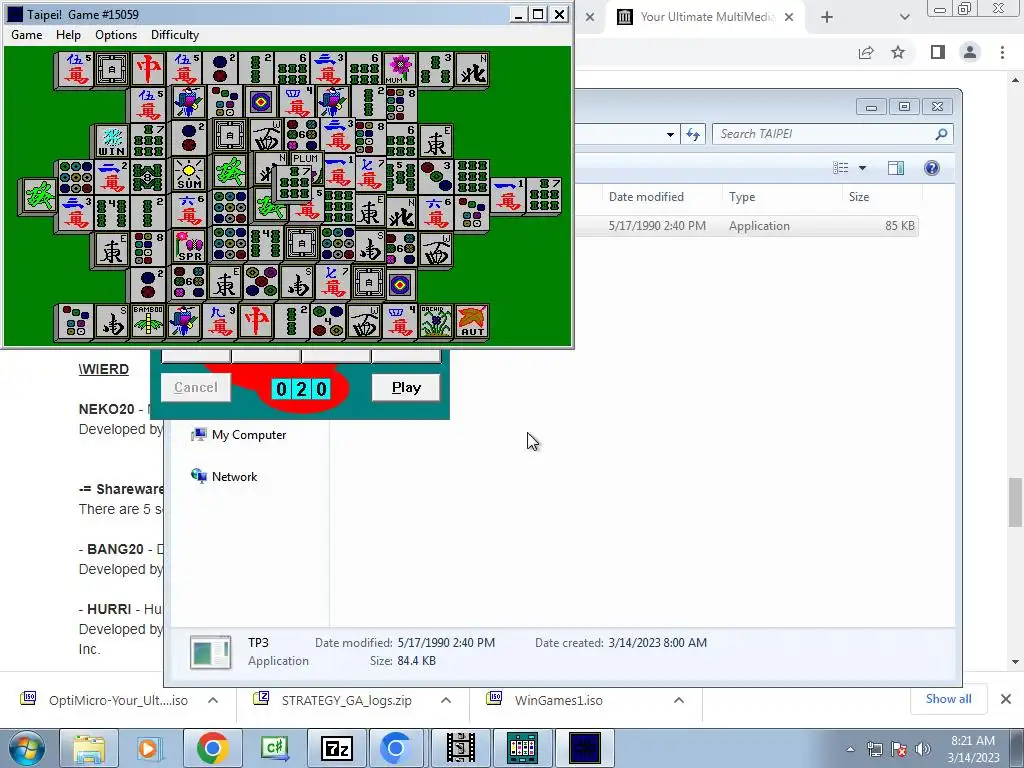Screen dimensions: 1024x768
Task: Select the BAMBOO flower tile
Action: (148, 321)
